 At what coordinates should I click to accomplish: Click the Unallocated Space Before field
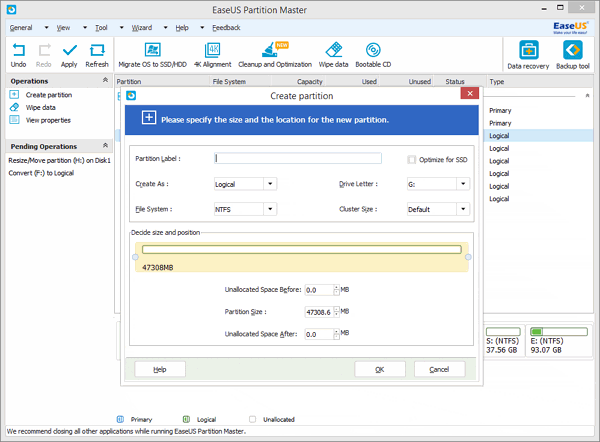coord(319,290)
